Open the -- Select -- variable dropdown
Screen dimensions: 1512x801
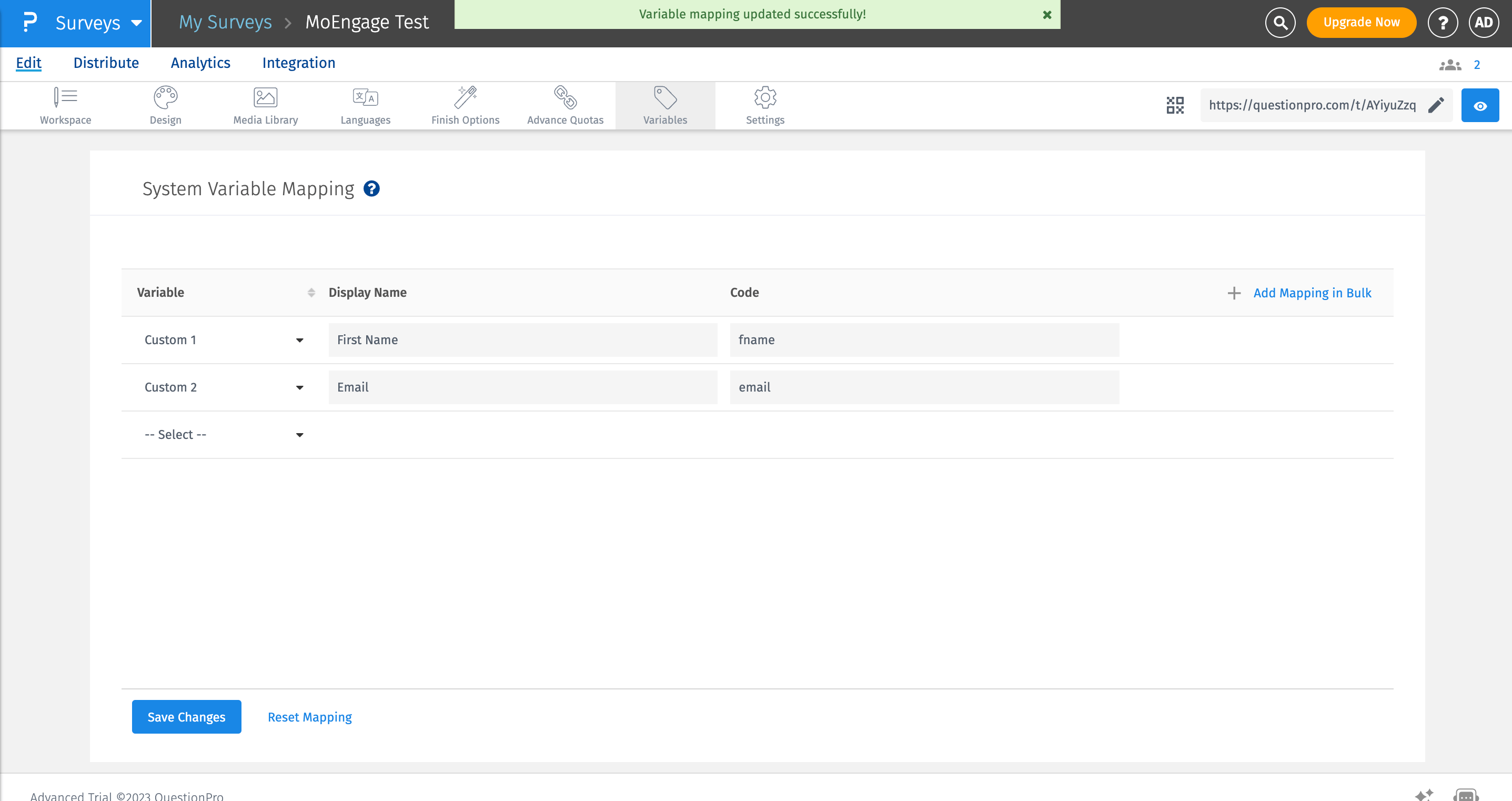[x=224, y=435]
